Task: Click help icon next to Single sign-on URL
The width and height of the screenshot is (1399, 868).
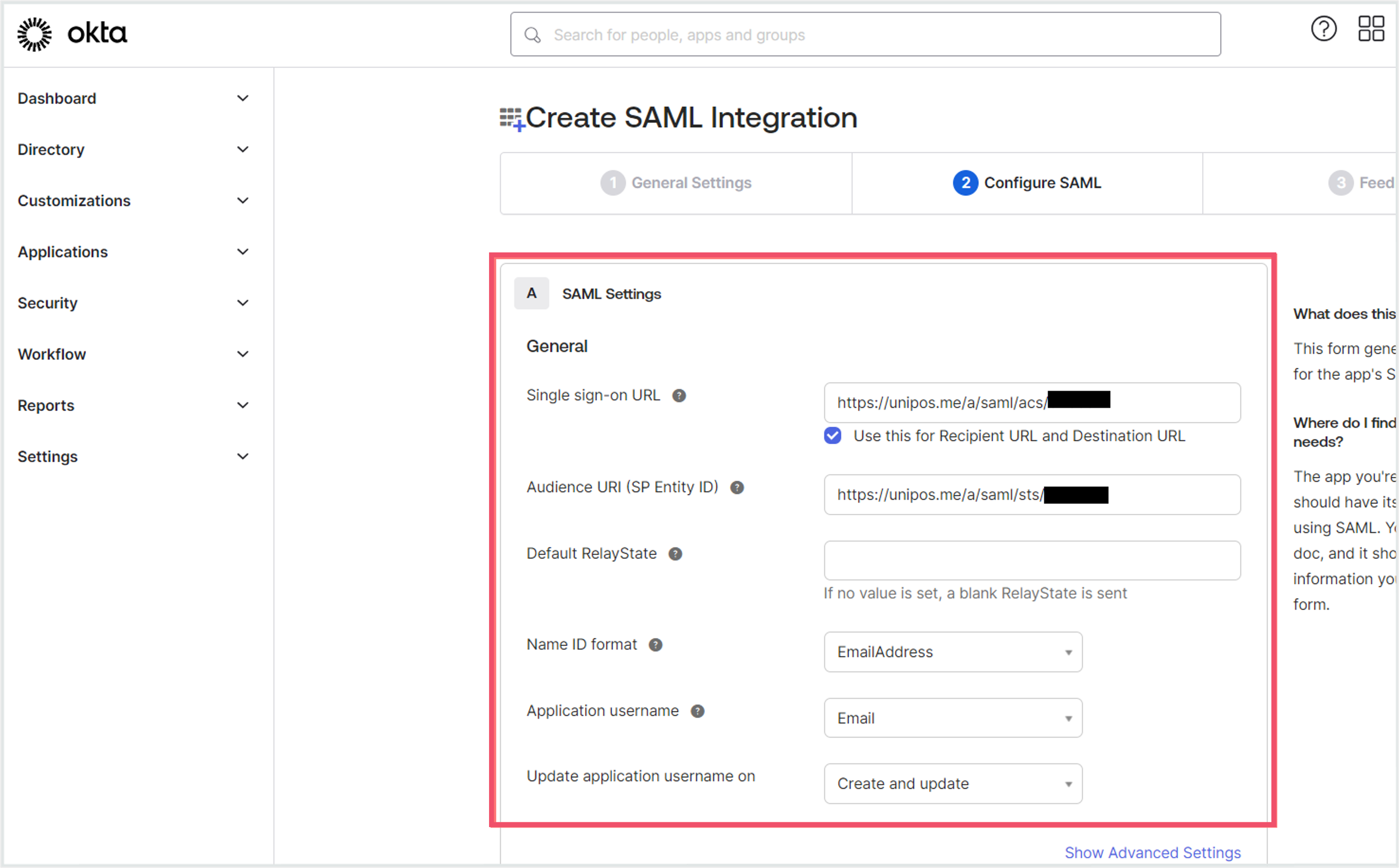Action: tap(679, 395)
